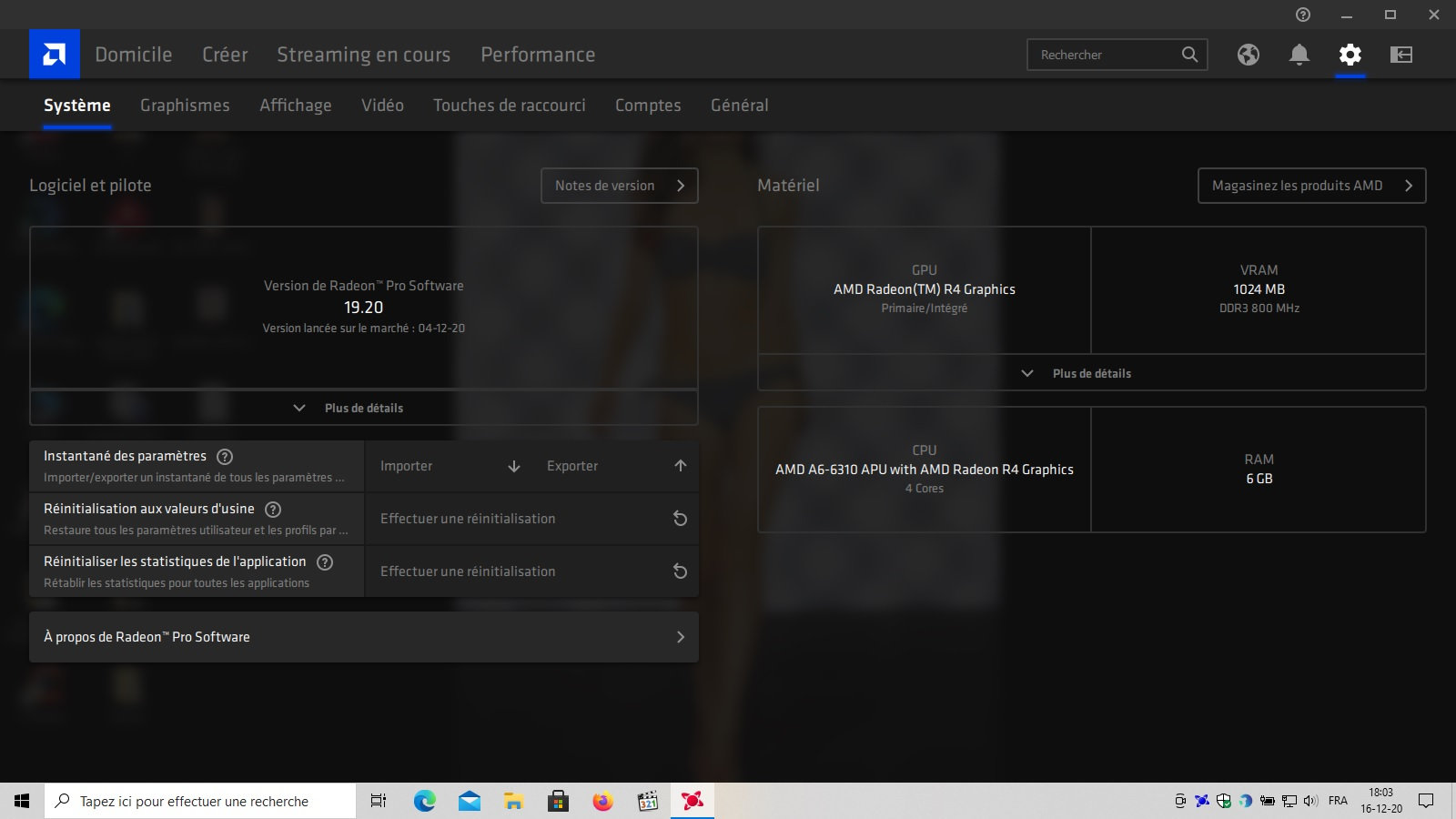This screenshot has width=1456, height=819.
Task: Go to the Comptes settings tab
Action: 648,106
